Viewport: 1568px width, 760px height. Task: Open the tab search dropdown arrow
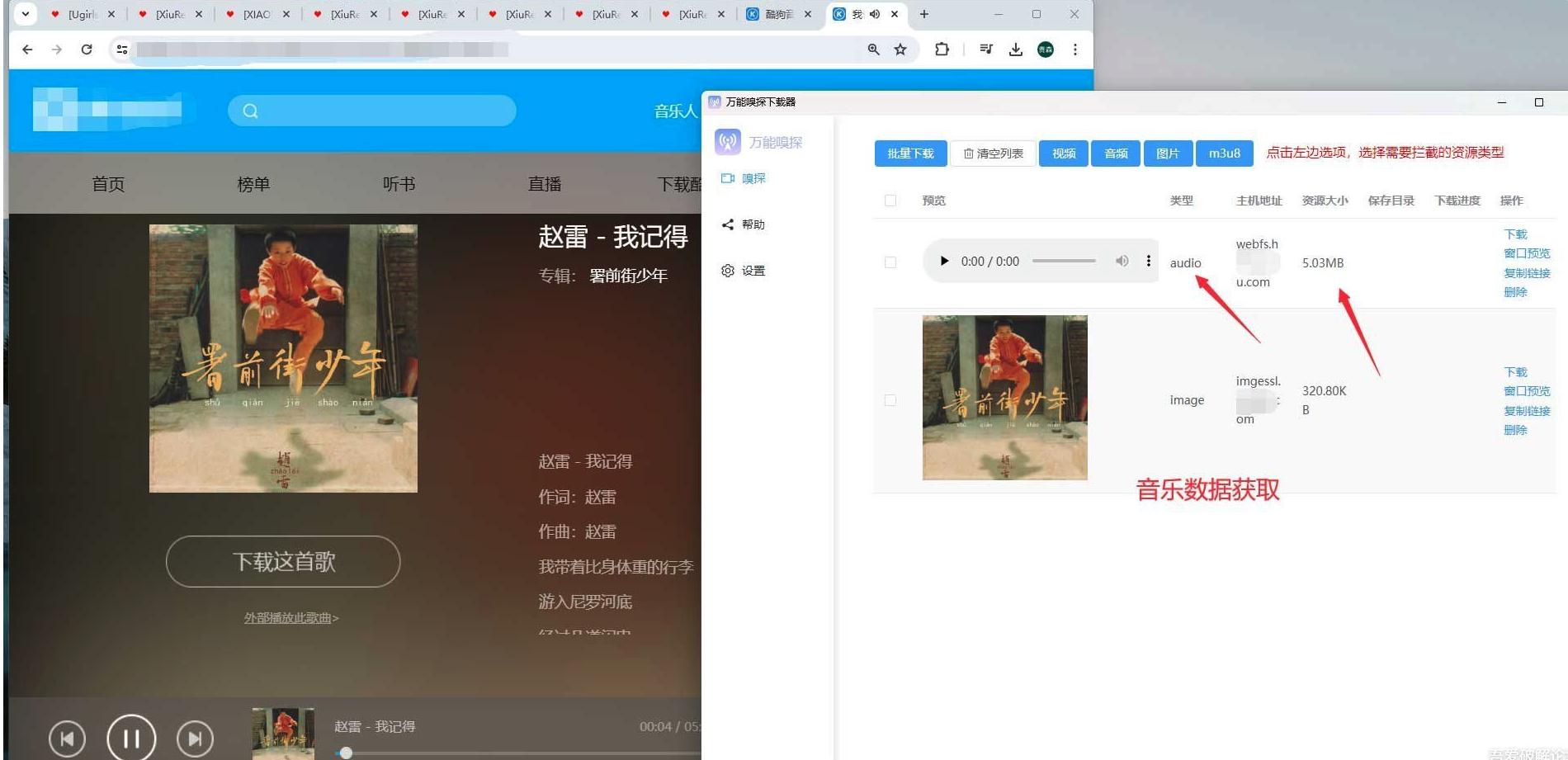point(26,14)
